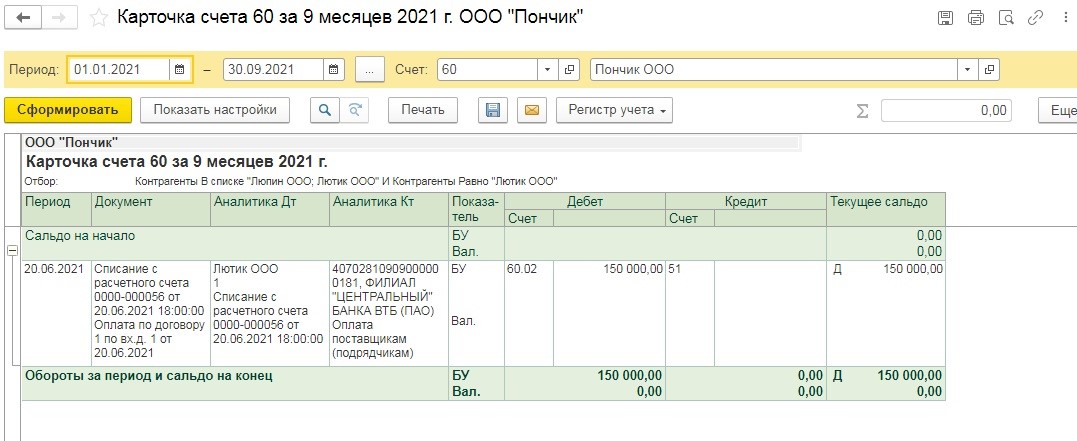Copy link via chain icon

[1035, 18]
